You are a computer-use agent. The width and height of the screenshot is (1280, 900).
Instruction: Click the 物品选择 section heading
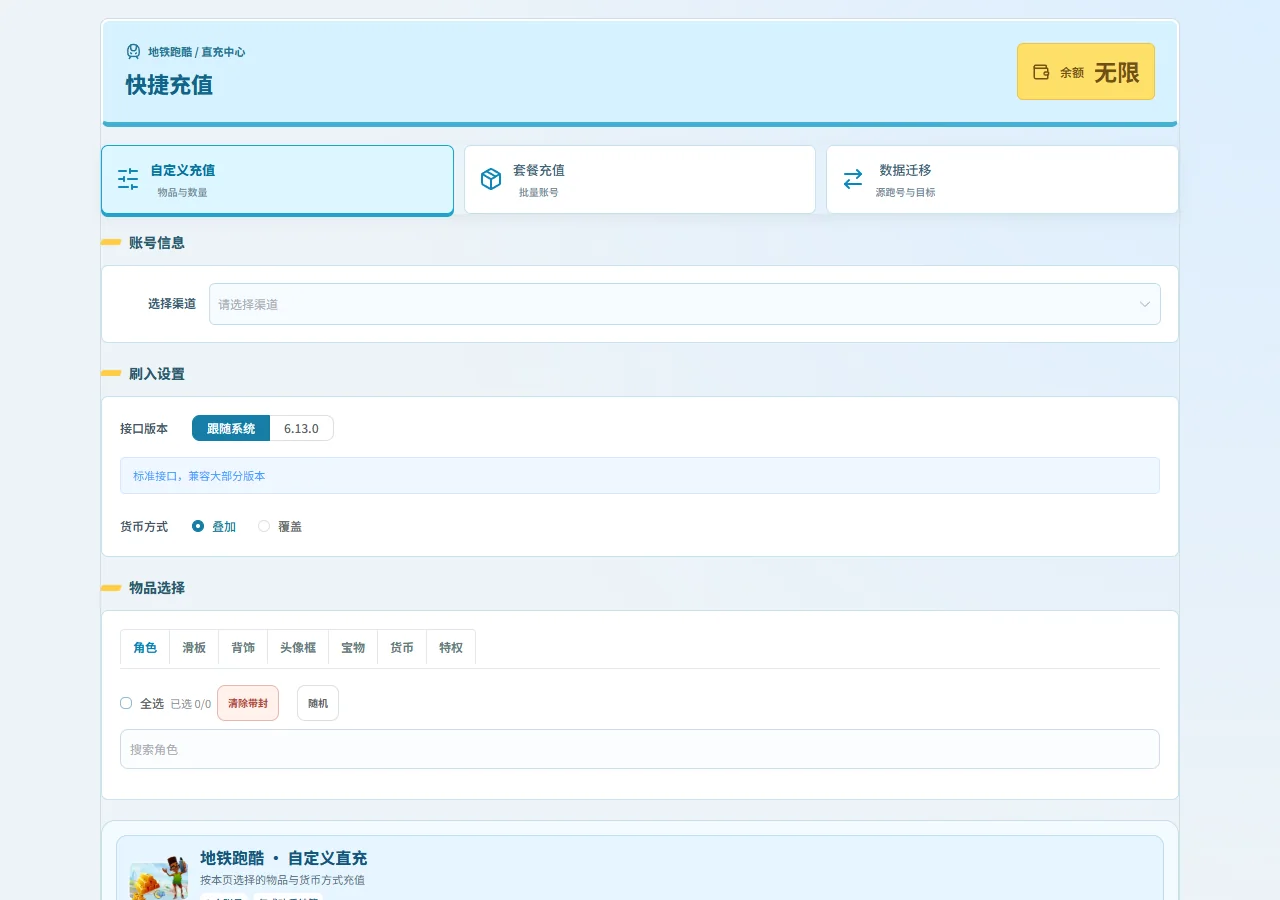pos(157,587)
